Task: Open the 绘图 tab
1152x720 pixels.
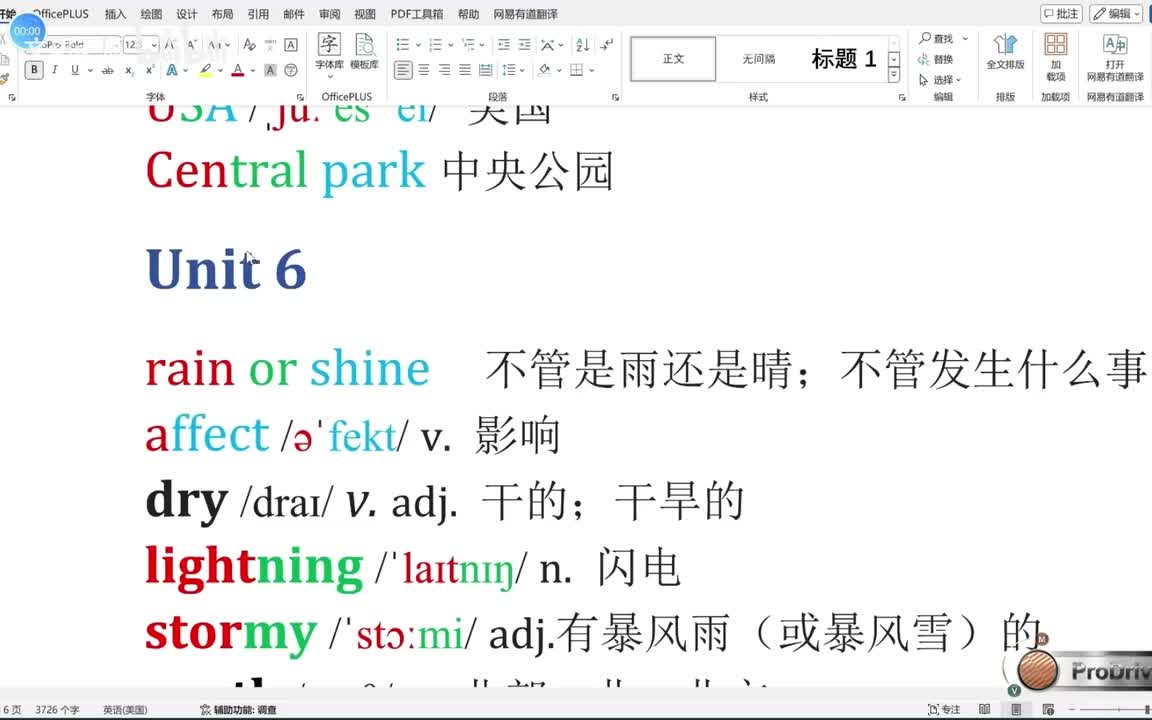Action: click(x=151, y=14)
